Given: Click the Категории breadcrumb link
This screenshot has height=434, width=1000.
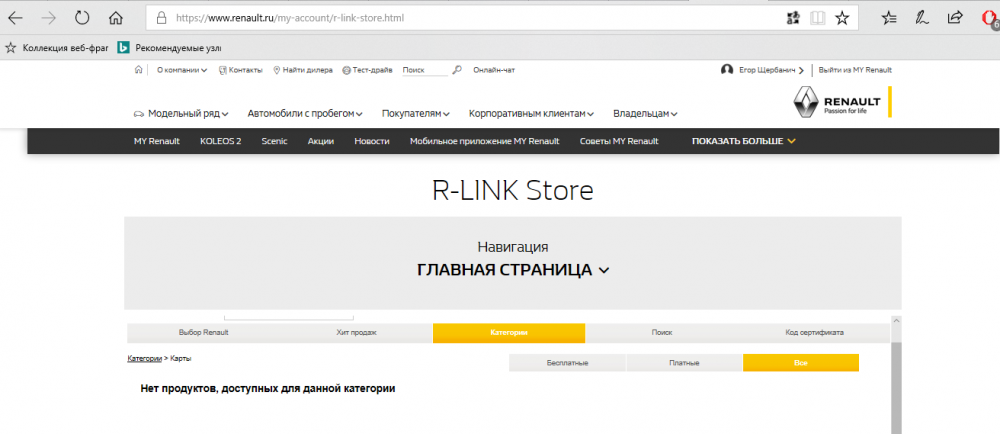Looking at the screenshot, I should [145, 359].
